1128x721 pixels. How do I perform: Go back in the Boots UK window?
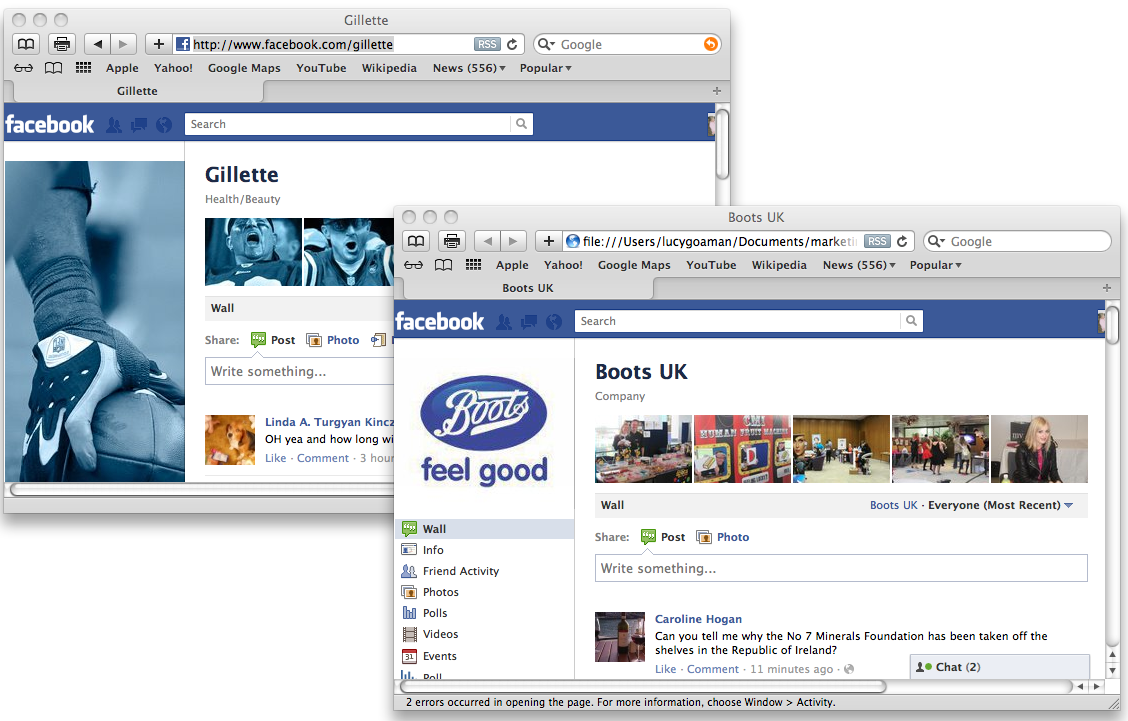tap(487, 241)
